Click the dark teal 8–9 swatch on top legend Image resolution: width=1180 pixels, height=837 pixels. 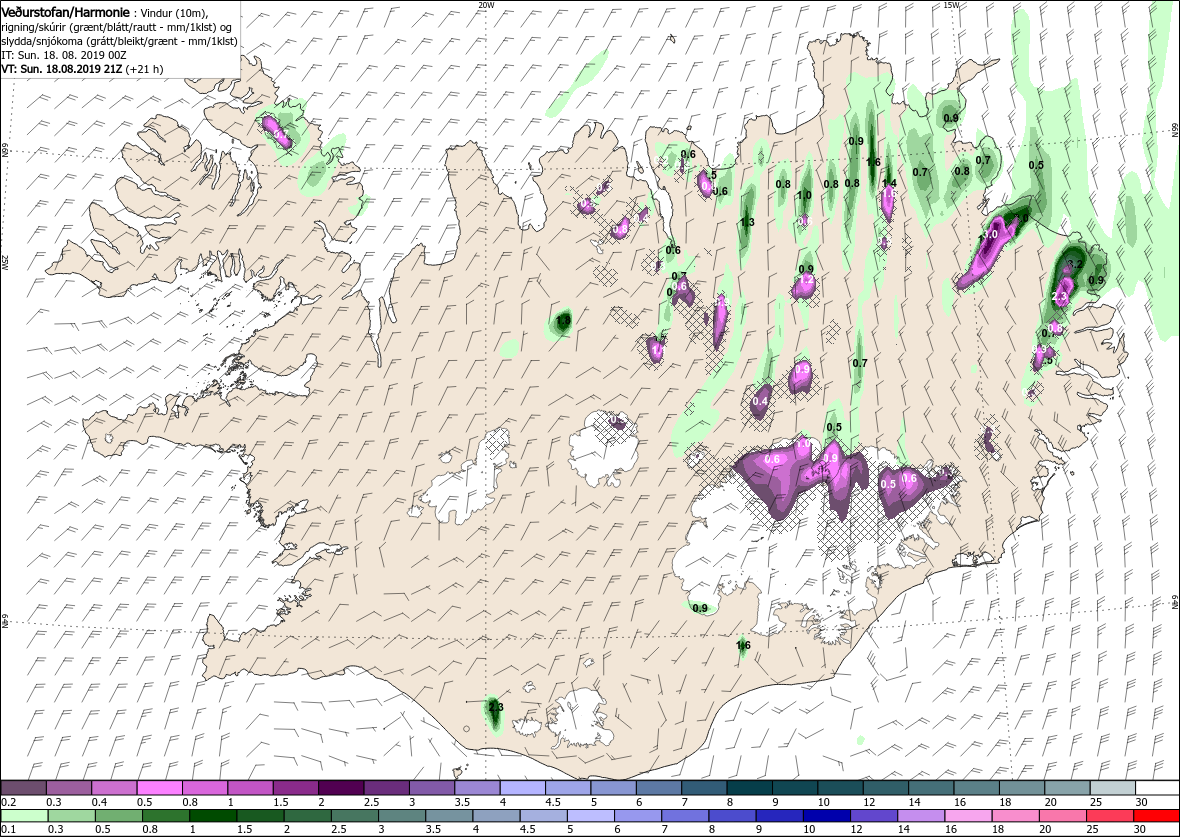pyautogui.click(x=749, y=788)
